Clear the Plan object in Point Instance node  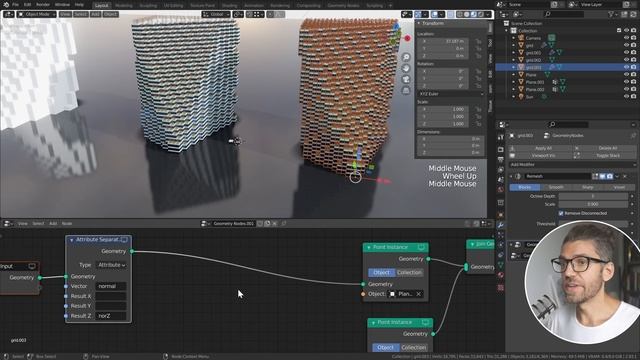419,294
